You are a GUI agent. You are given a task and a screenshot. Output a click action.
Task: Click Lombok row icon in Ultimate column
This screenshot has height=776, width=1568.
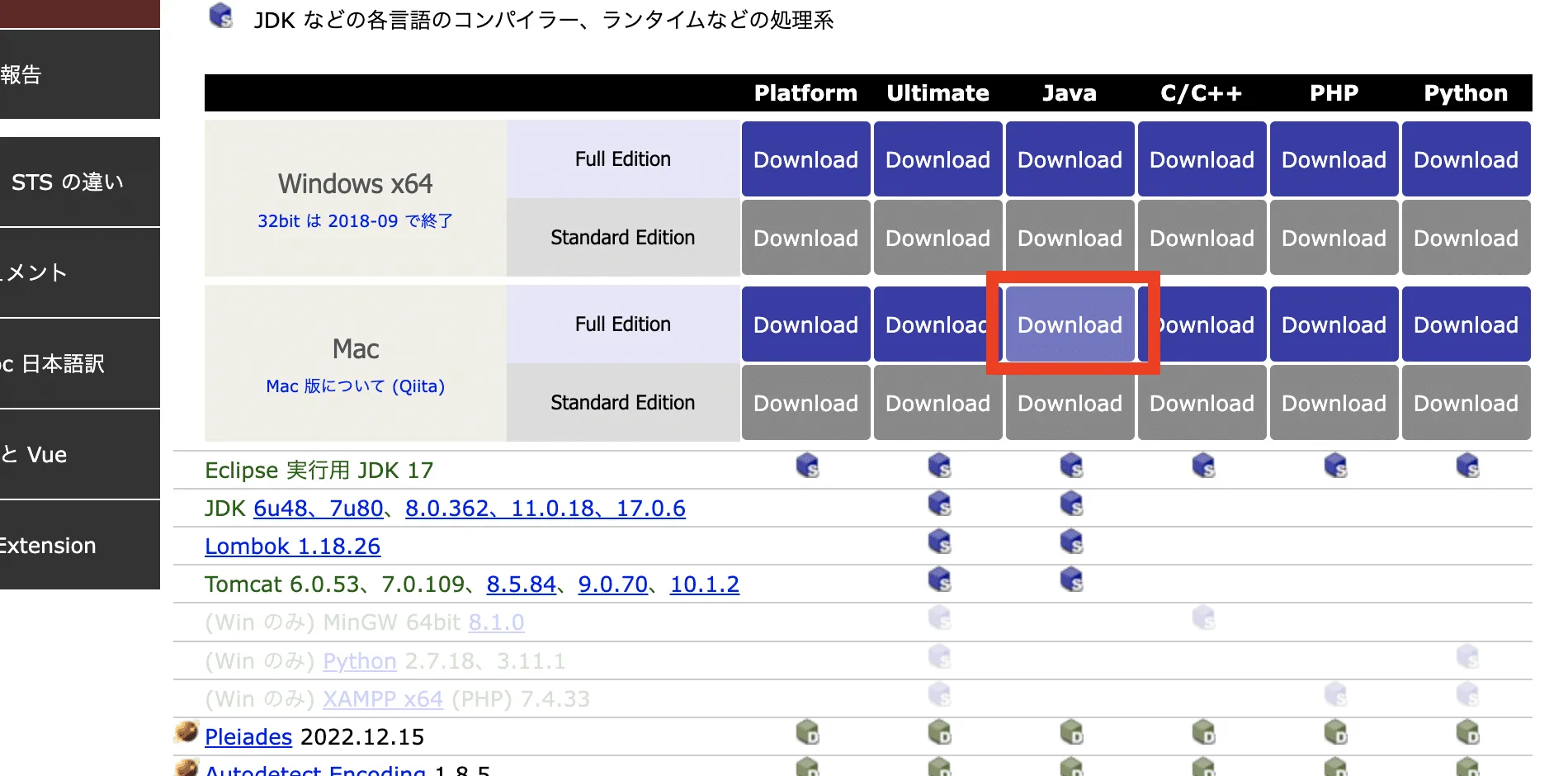[x=939, y=542]
